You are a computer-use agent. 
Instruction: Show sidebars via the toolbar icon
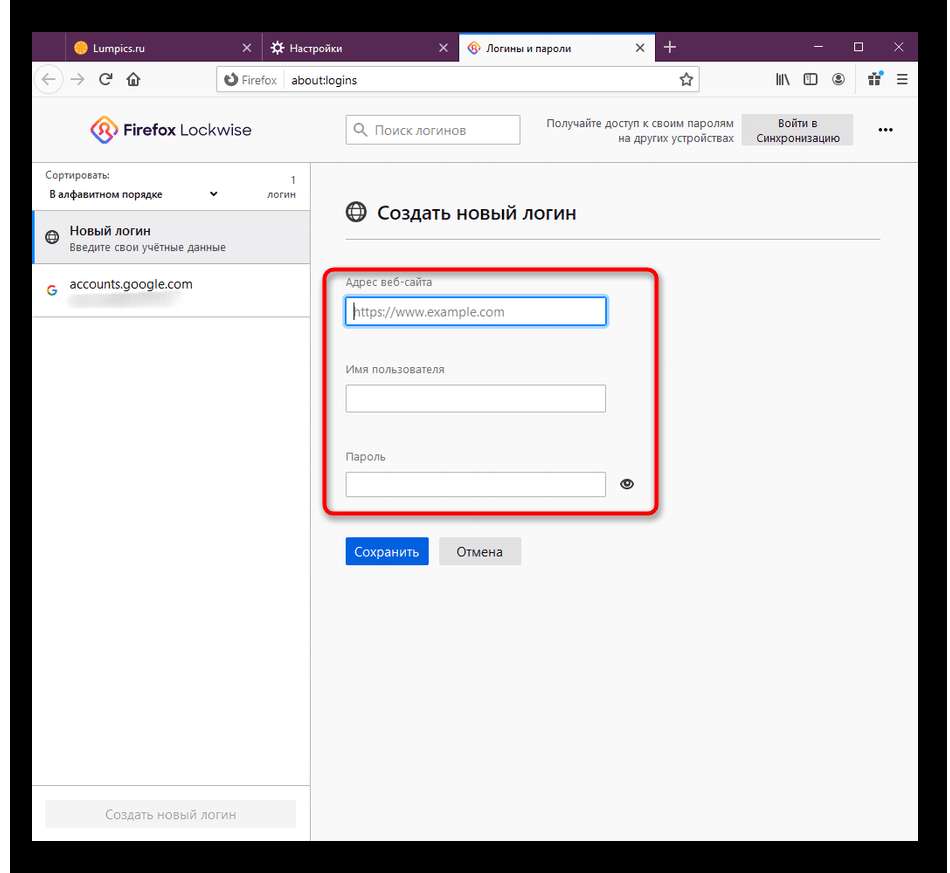810,79
